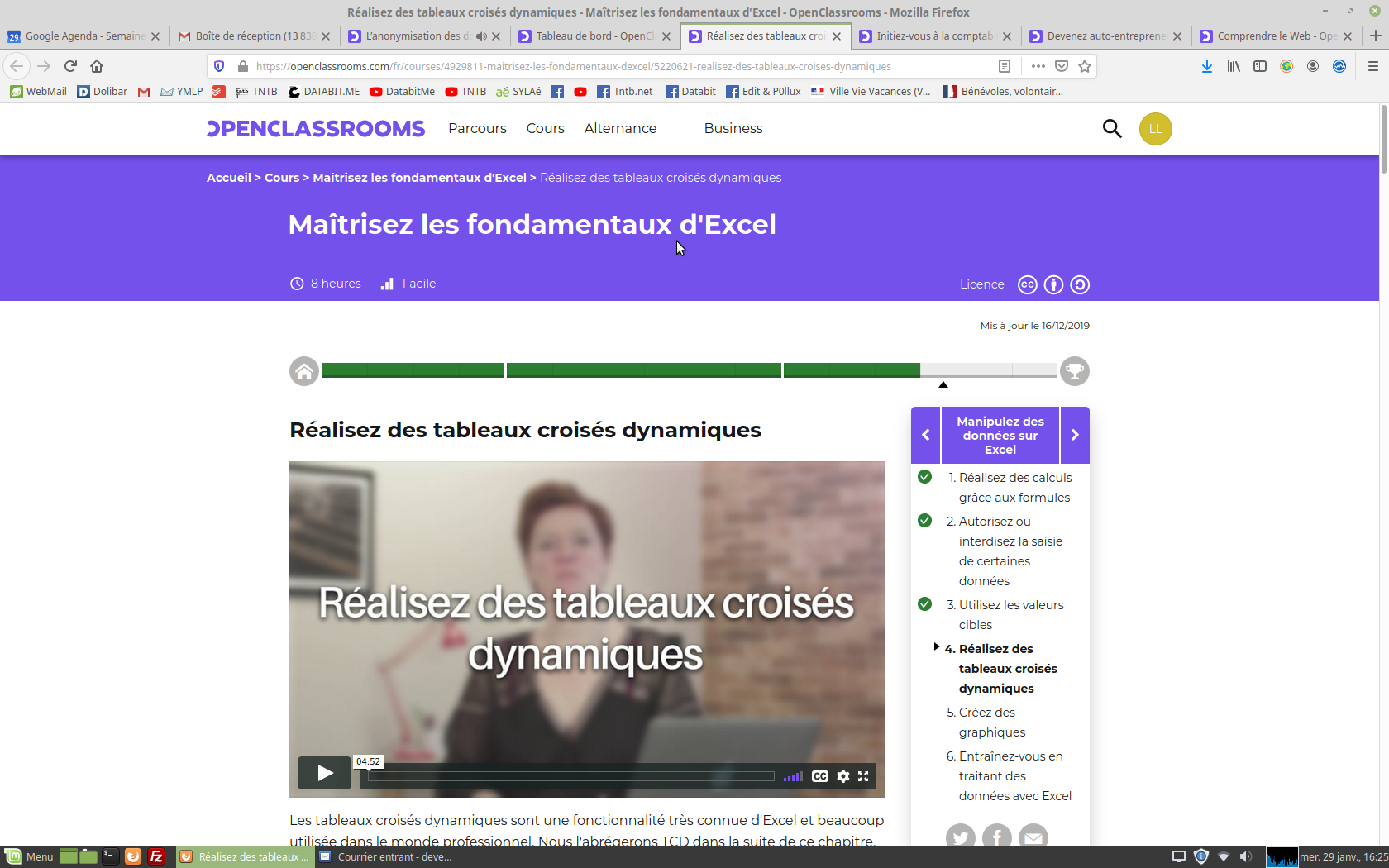The width and height of the screenshot is (1389, 868).
Task: Open video settings gear icon
Action: [843, 776]
